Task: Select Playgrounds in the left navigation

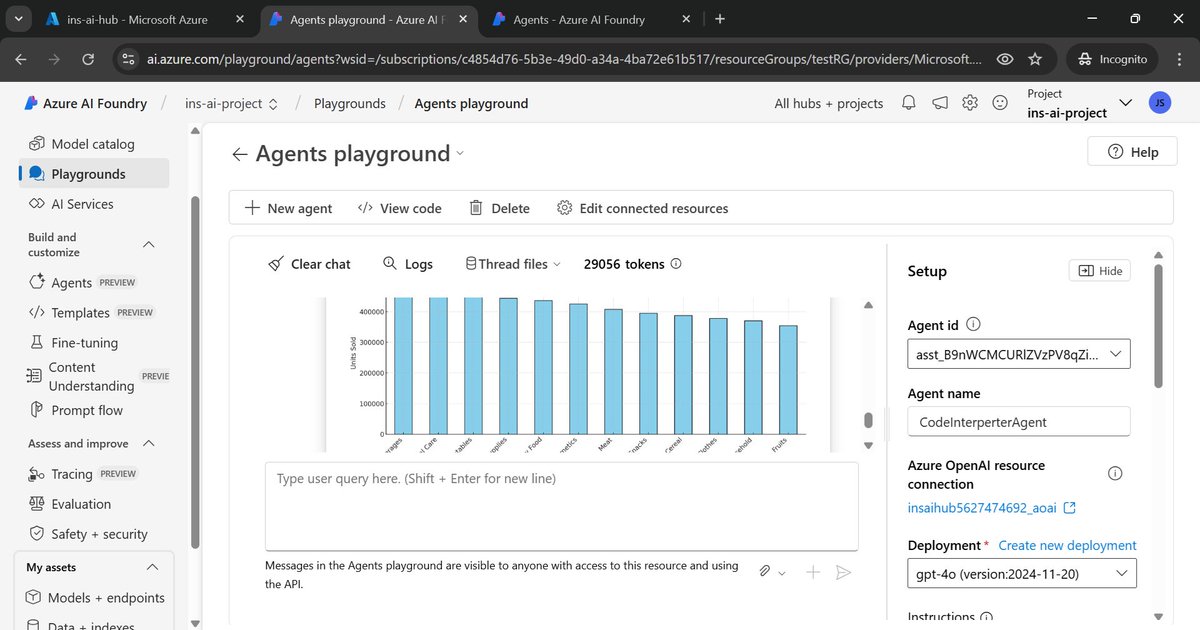Action: click(93, 174)
